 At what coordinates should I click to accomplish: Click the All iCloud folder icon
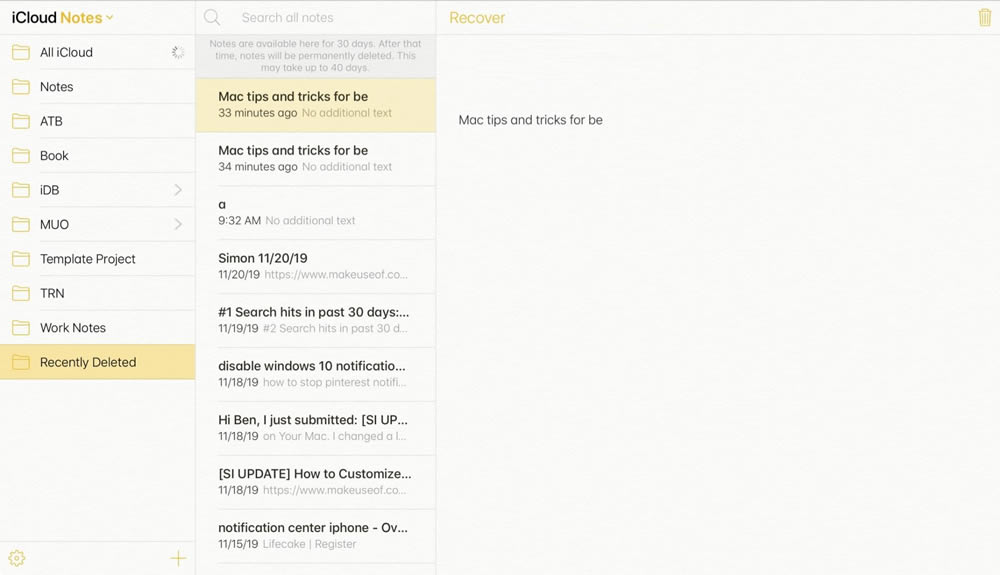[21, 52]
